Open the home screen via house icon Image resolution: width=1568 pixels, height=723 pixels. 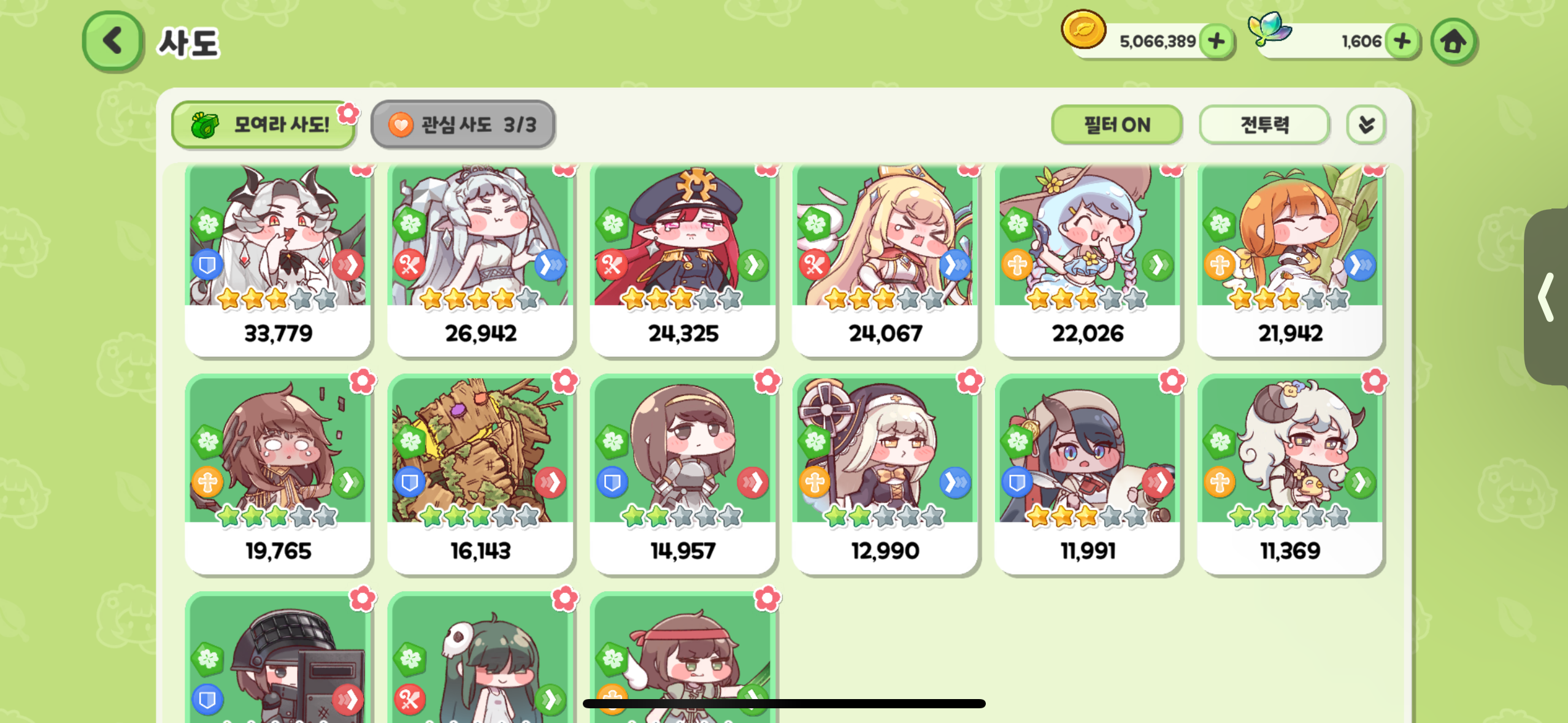[1453, 42]
